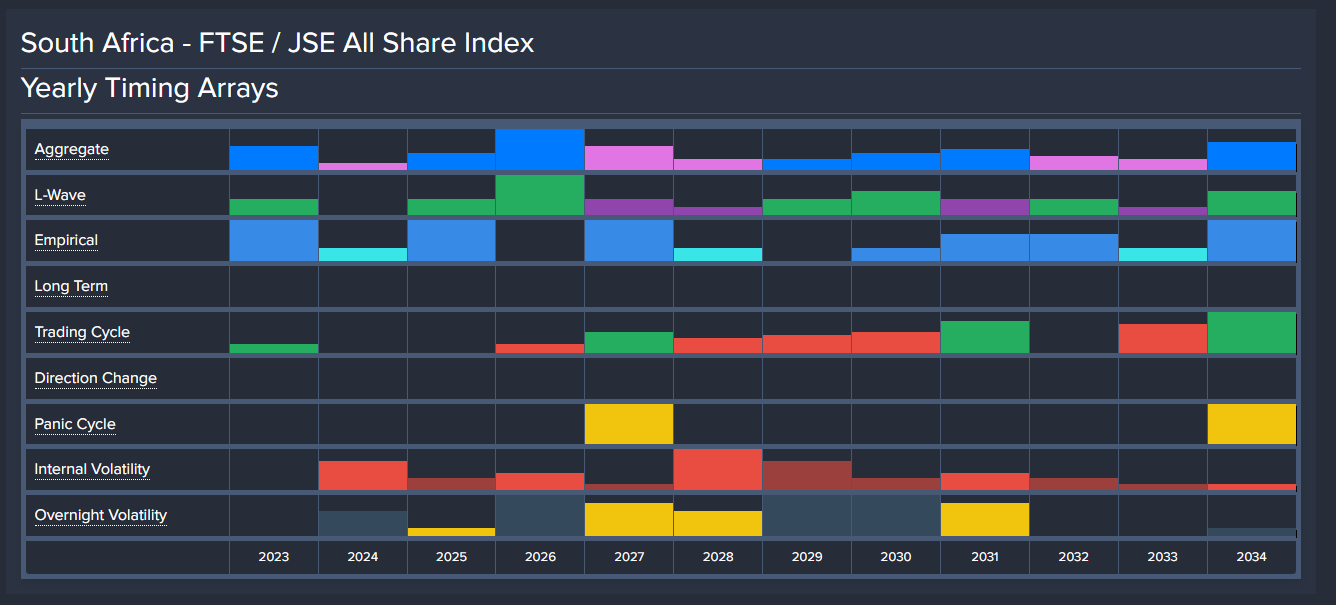Click the pink Aggregate bar for 2027
Image resolution: width=1336 pixels, height=605 pixels.
coord(629,158)
